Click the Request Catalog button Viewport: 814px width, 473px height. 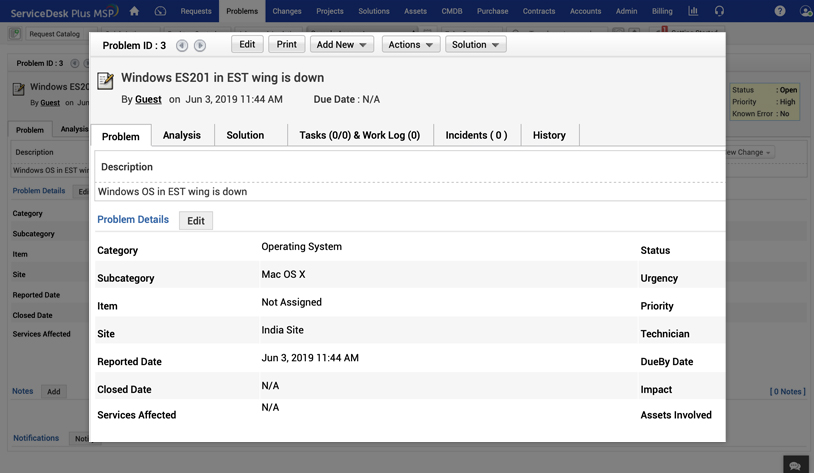(55, 34)
